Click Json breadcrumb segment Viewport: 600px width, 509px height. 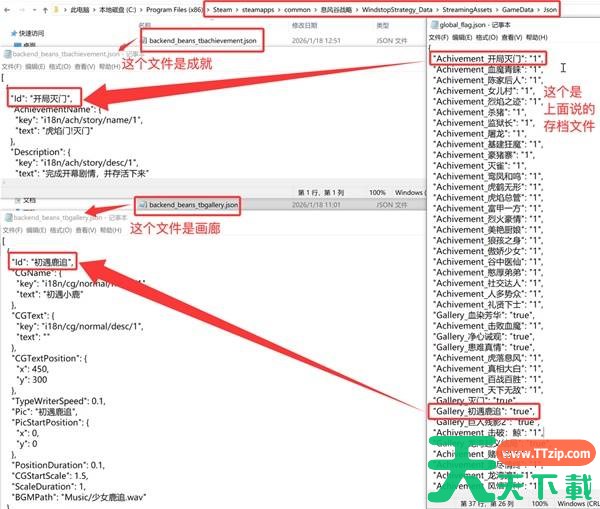point(550,10)
